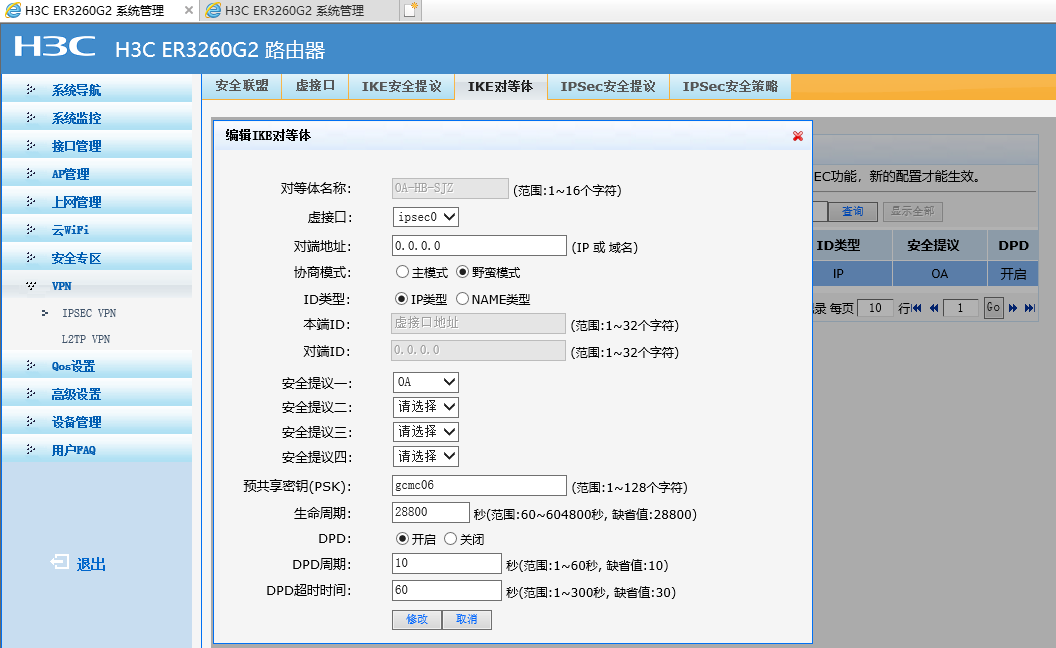Open the 用户FAQ menu
The image size is (1056, 648).
click(97, 450)
